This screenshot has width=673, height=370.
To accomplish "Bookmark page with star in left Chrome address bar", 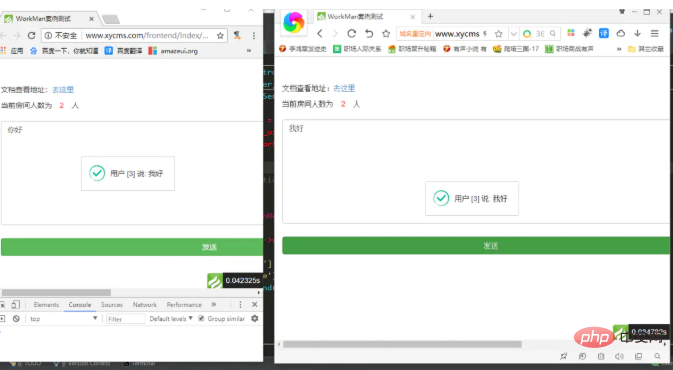I will click(x=220, y=36).
